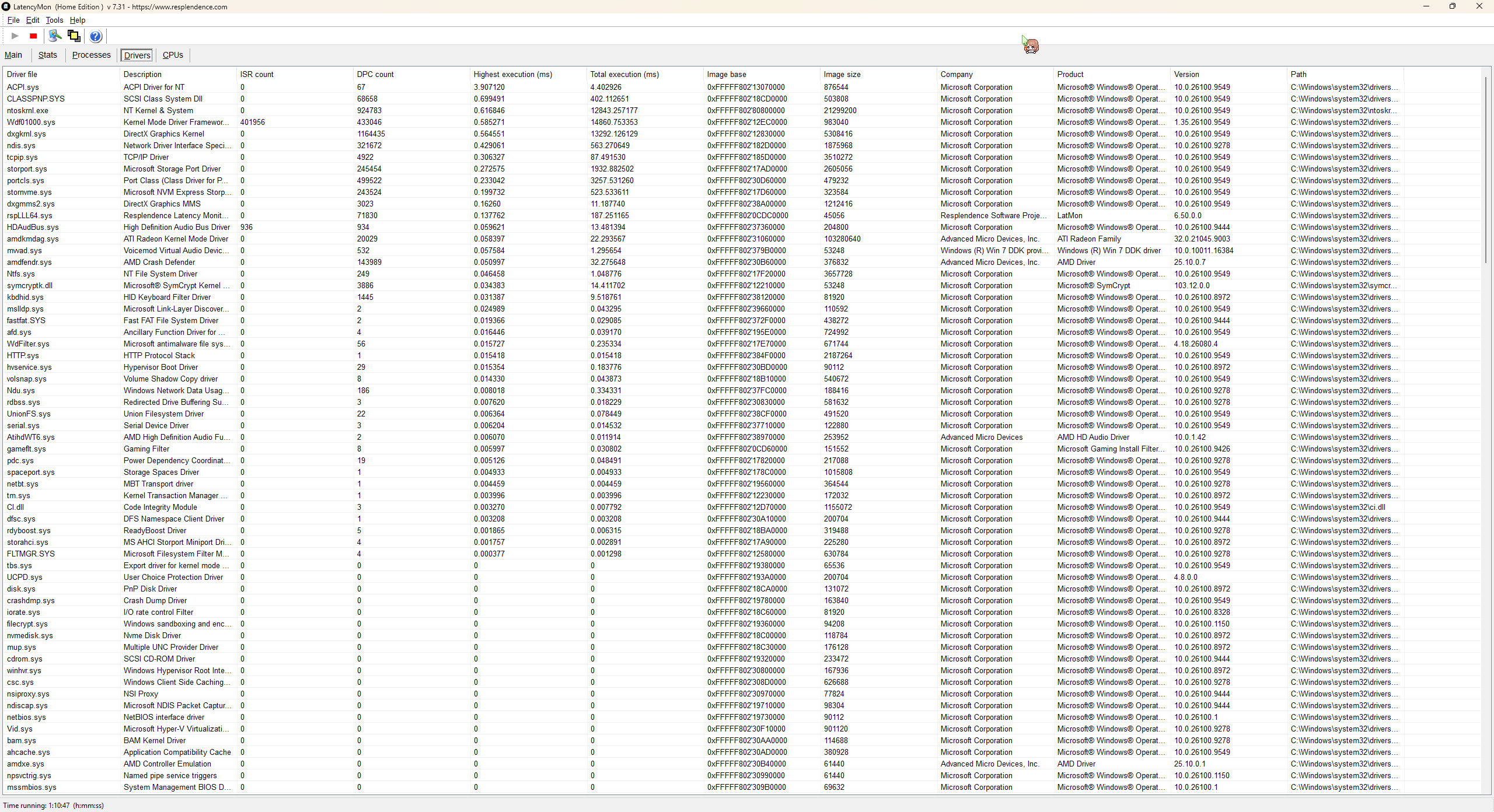Select the amdkmdag.sys driver row
Viewport: 1494px width, 812px height.
pyautogui.click(x=703, y=239)
